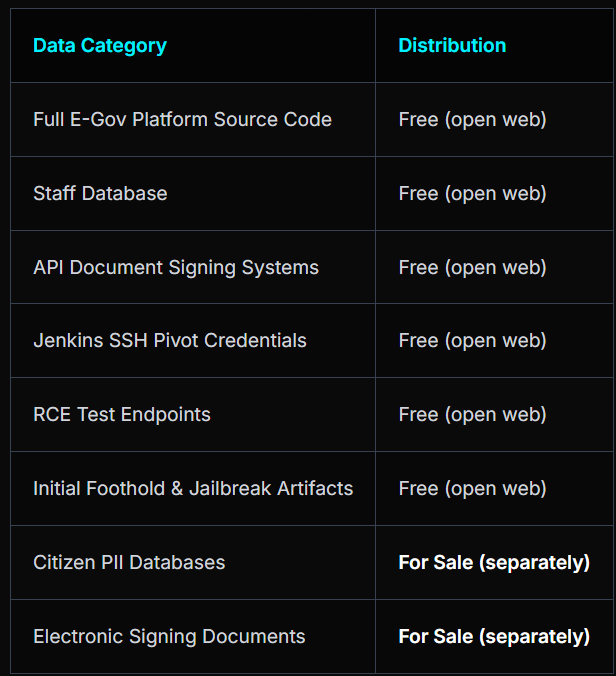
Task: Select the Staff Database cell
Action: tap(100, 194)
